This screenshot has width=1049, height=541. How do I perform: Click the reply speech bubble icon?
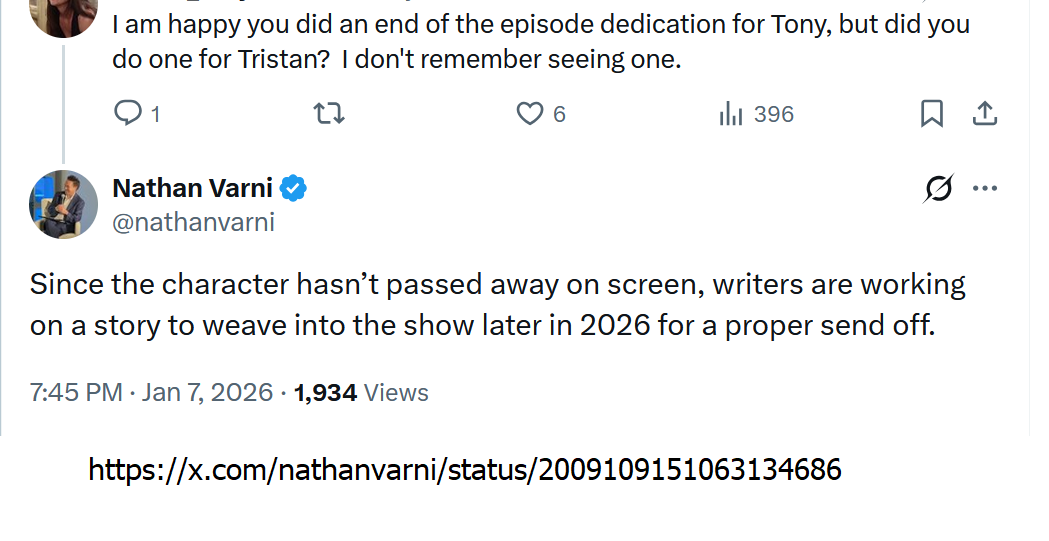[128, 114]
